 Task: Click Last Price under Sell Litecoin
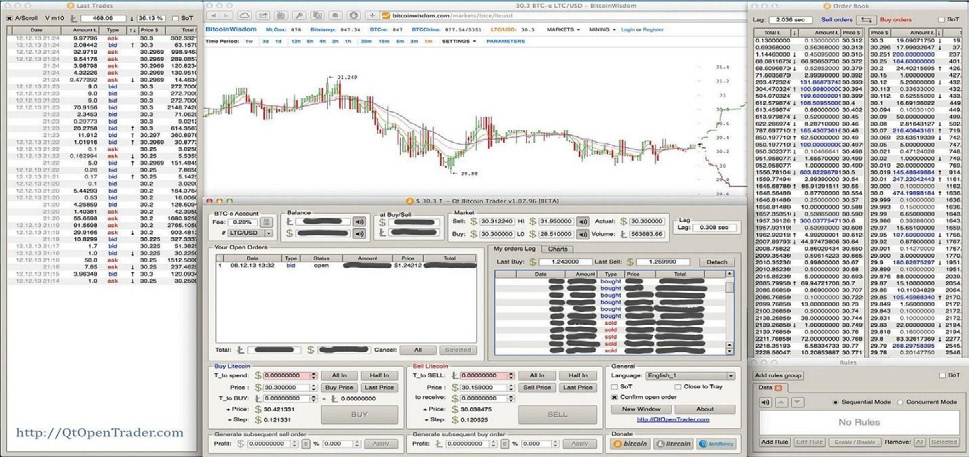click(577, 387)
